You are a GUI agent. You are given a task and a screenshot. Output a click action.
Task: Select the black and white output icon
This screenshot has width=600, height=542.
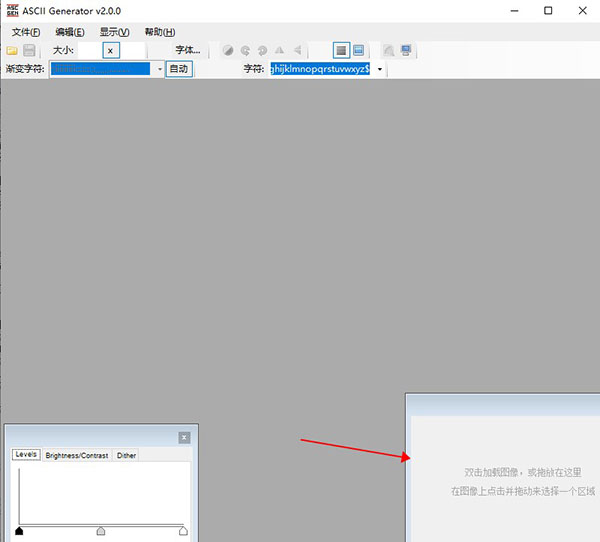coord(341,50)
